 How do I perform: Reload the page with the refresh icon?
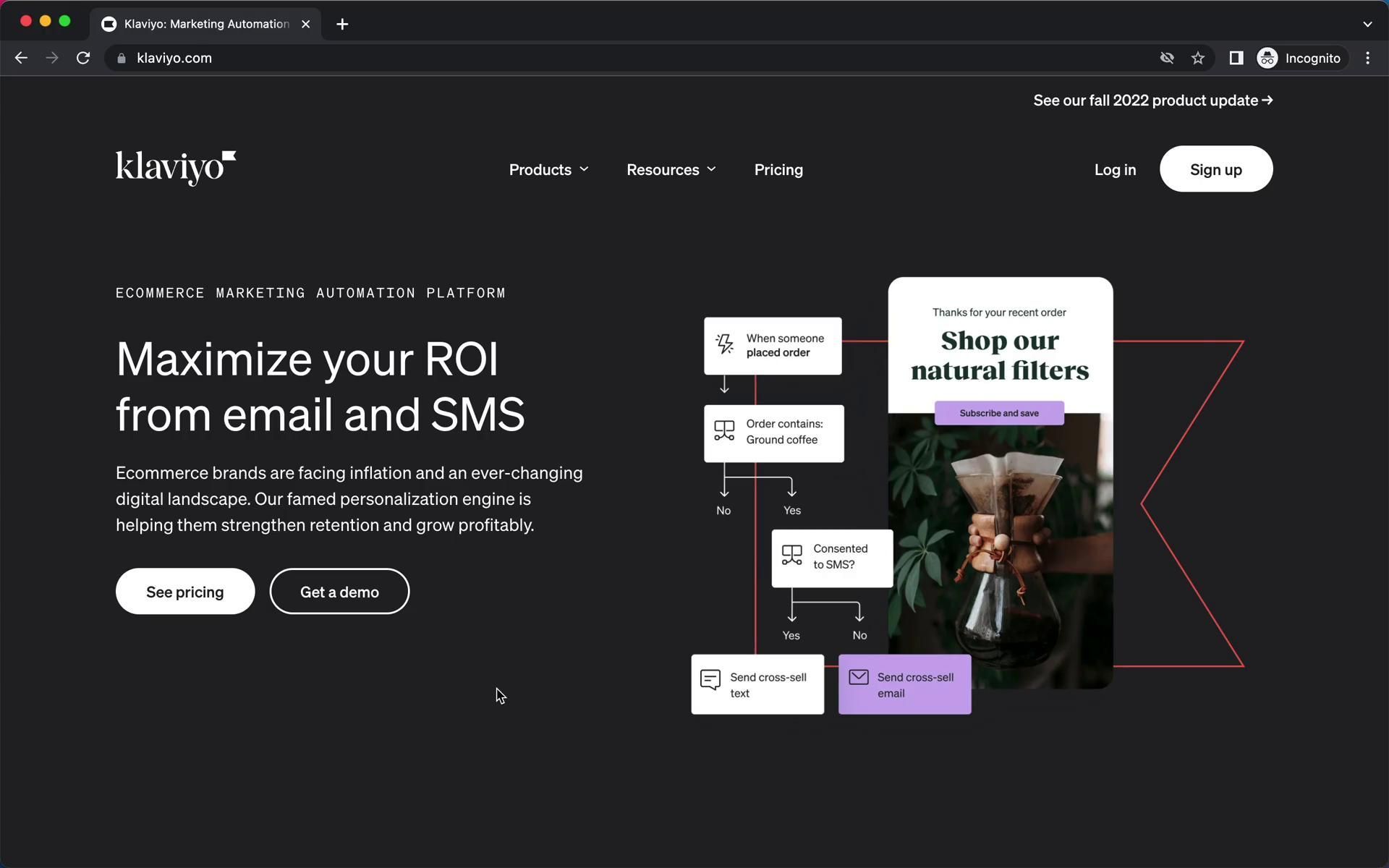pyautogui.click(x=83, y=58)
